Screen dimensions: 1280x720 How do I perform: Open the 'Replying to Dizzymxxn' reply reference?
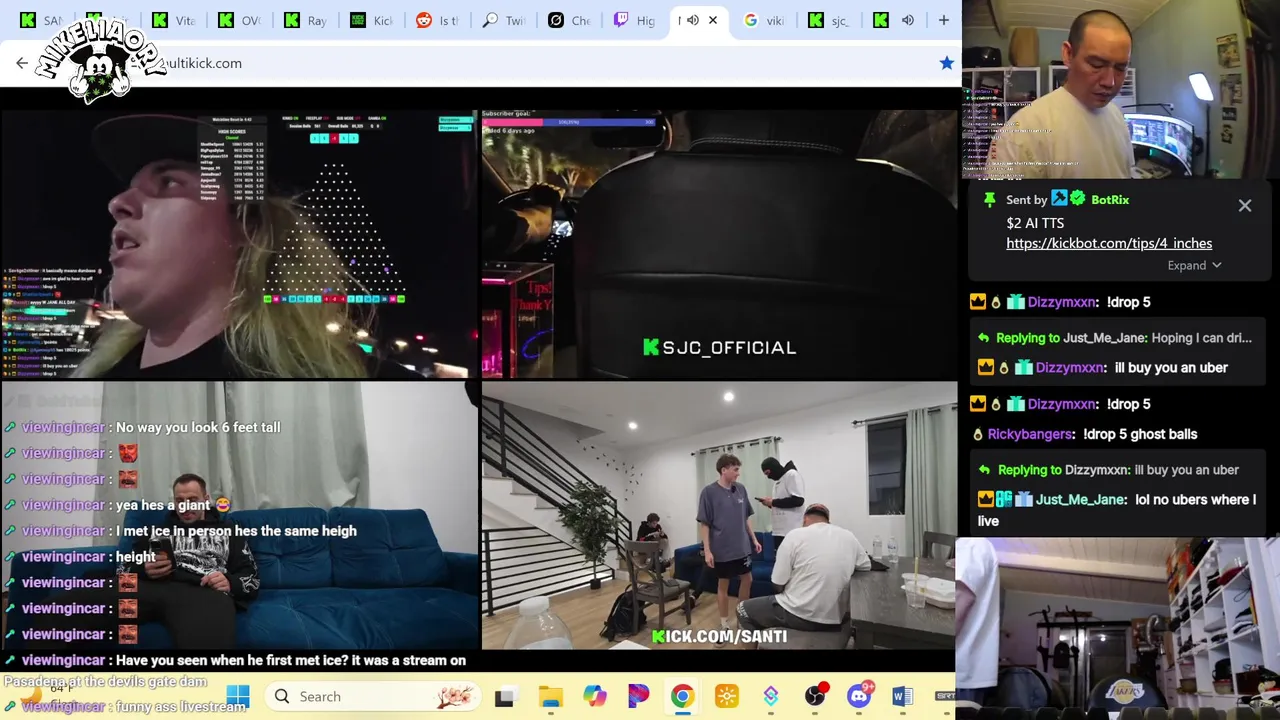point(1108,470)
